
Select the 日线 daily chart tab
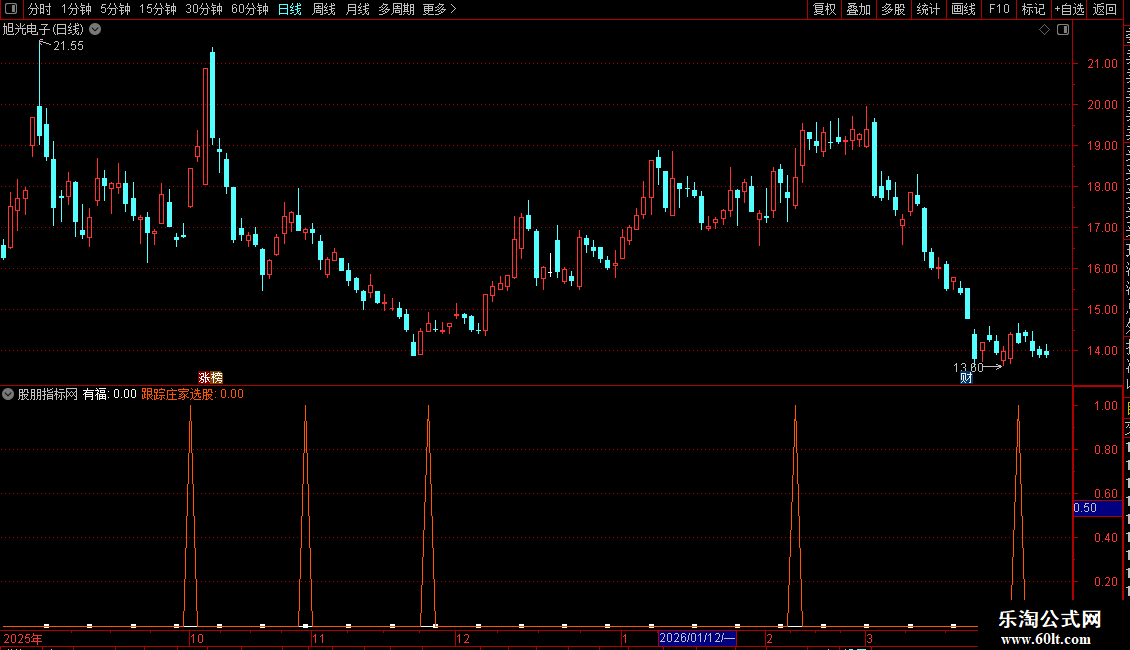(x=290, y=9)
